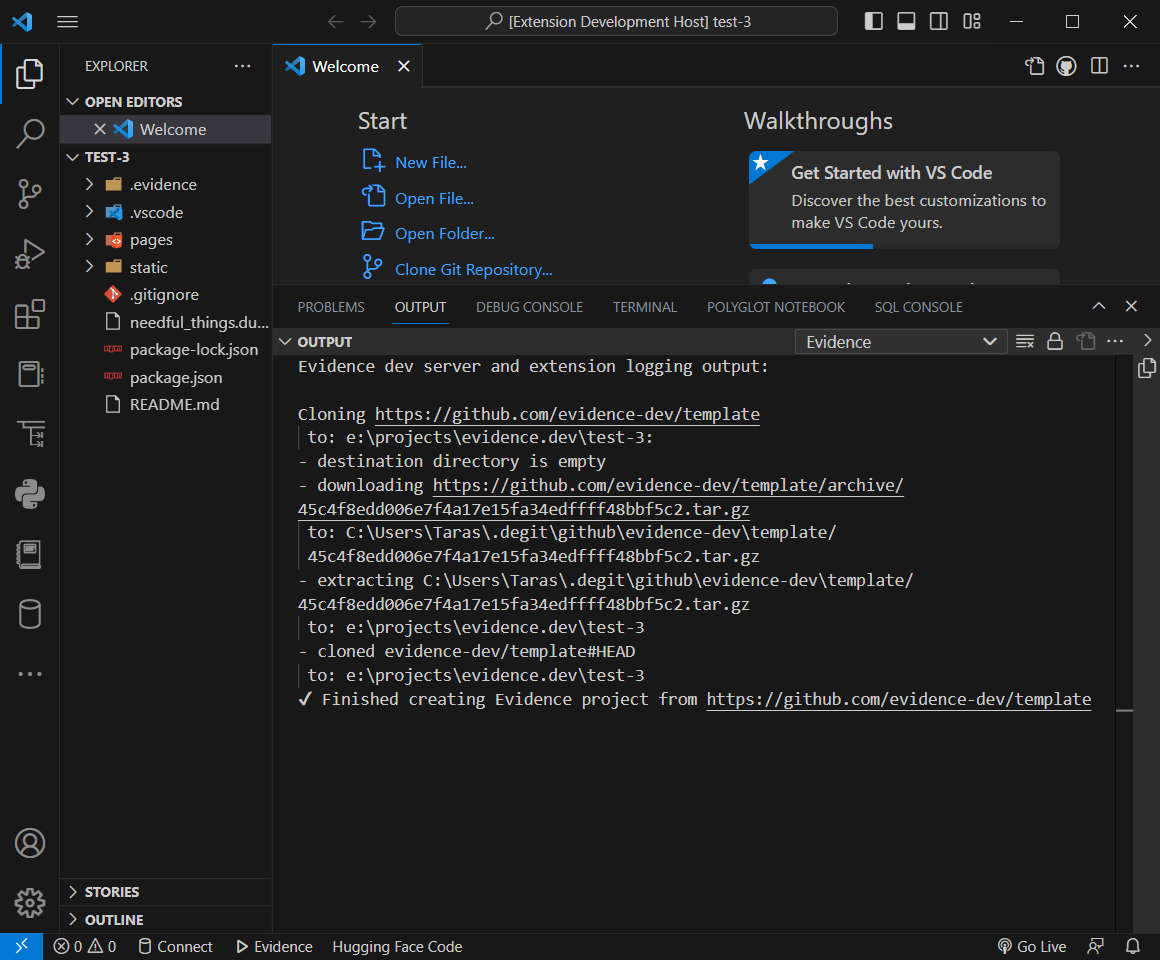The width and height of the screenshot is (1160, 960).
Task: Open Output content in a new editor
Action: tap(1085, 341)
